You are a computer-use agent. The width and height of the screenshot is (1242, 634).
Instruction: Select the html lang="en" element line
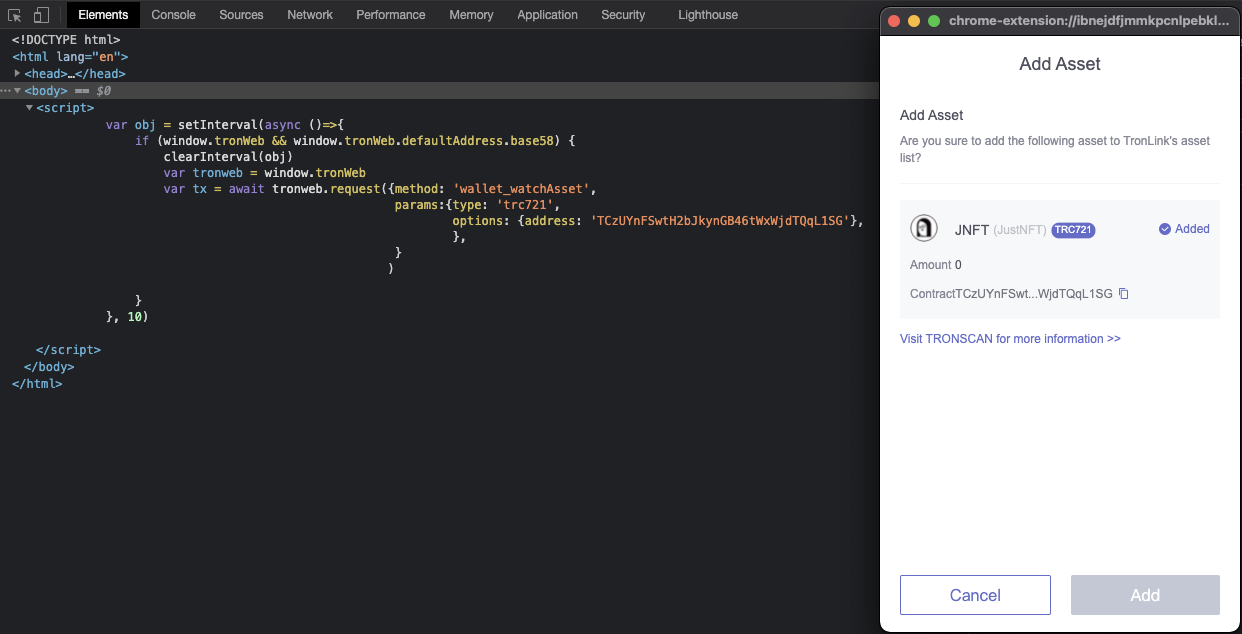(70, 57)
